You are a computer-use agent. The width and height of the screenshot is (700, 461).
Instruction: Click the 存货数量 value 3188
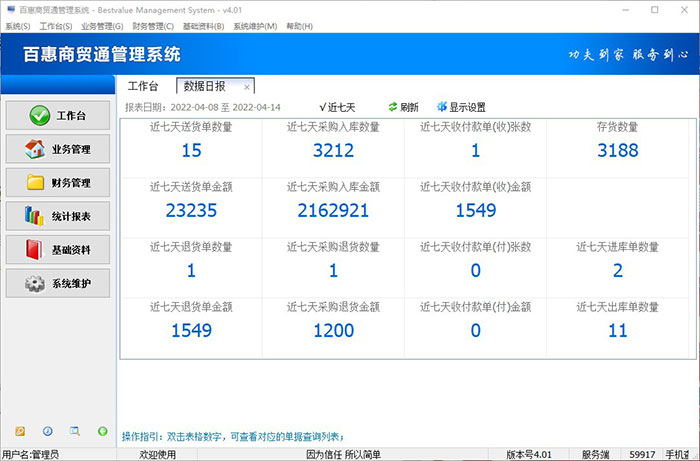[617, 151]
